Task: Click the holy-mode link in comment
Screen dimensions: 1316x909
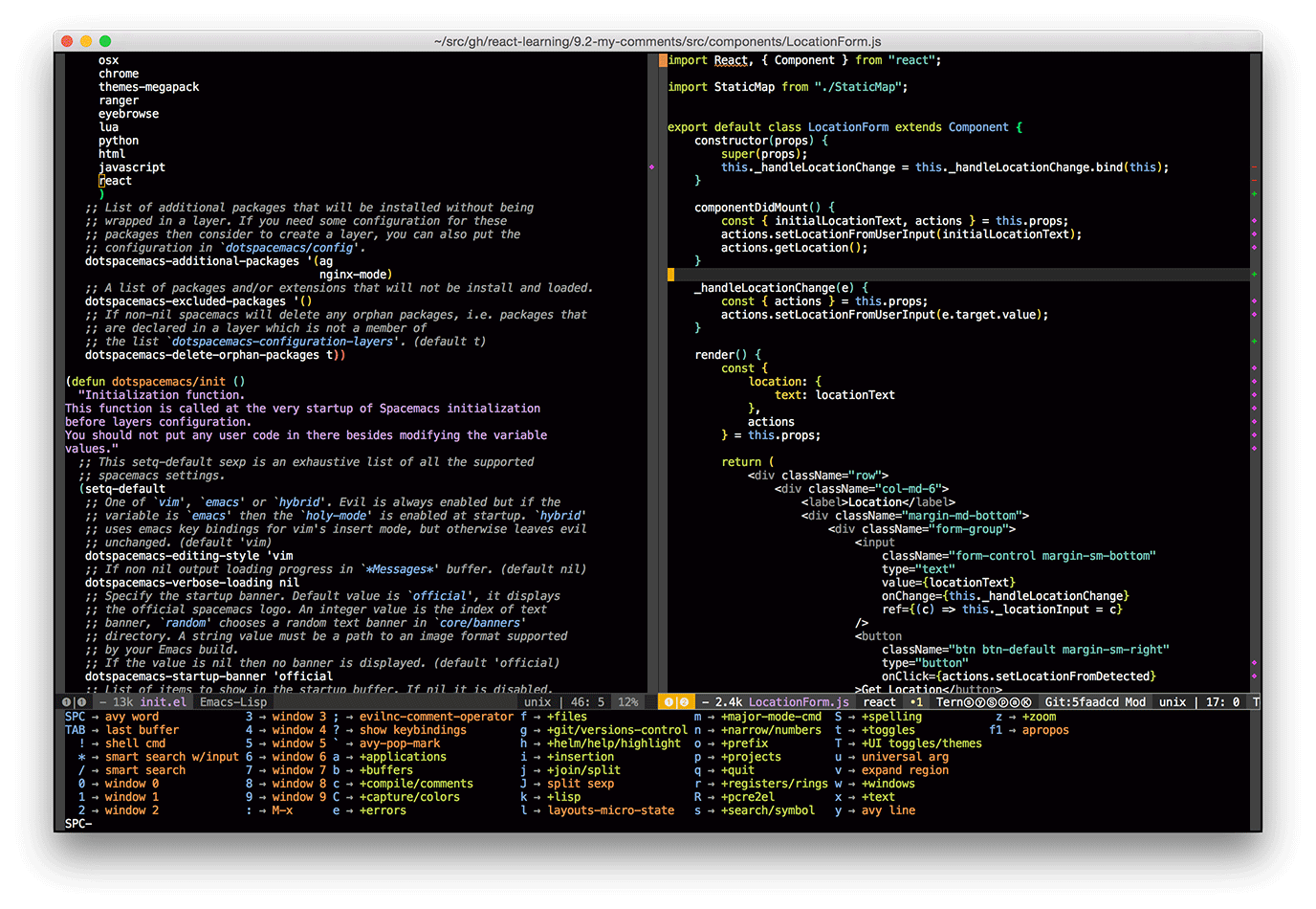Action: [x=337, y=516]
